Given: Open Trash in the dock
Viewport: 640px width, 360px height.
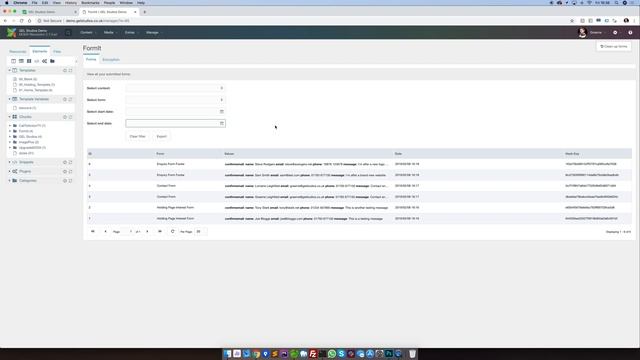Looking at the screenshot, I should 412,354.
